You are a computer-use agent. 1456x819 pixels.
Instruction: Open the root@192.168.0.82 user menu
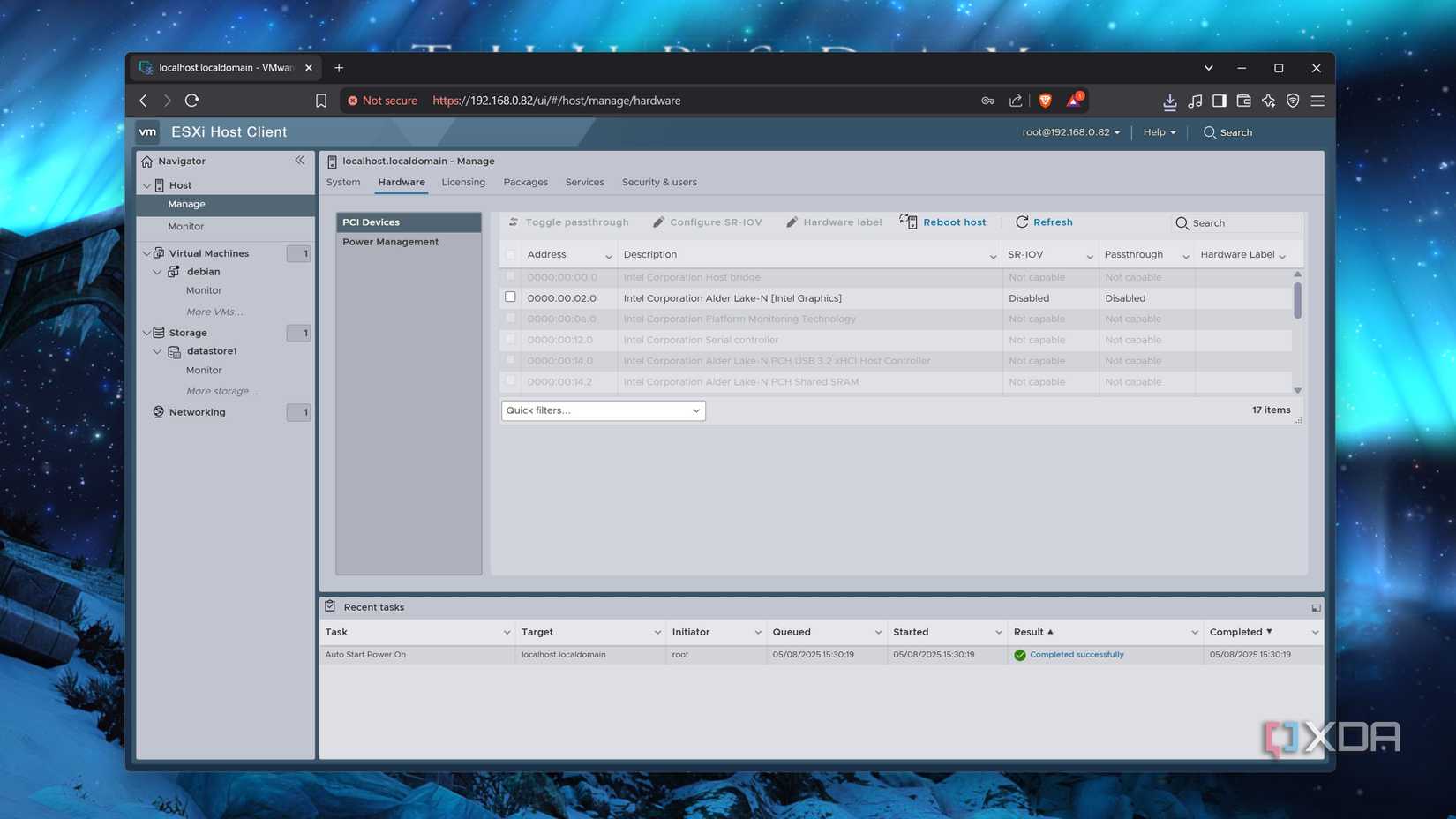[1070, 132]
